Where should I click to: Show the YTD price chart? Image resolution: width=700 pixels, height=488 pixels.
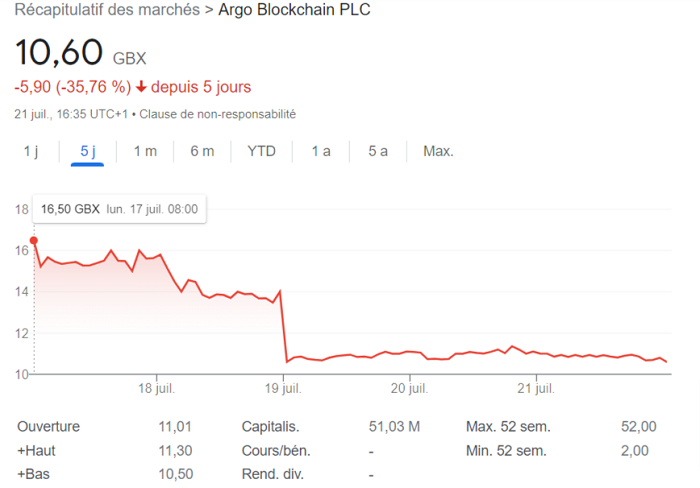[262, 151]
